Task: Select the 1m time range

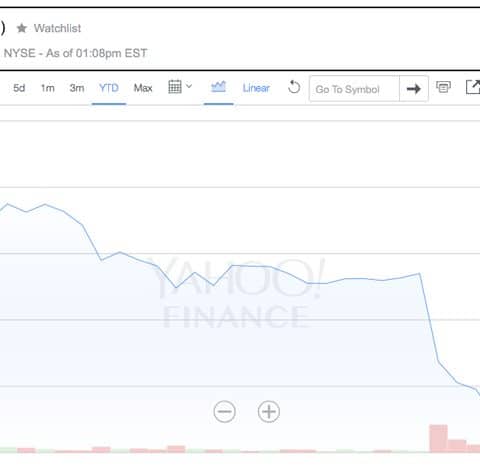Action: 48,88
